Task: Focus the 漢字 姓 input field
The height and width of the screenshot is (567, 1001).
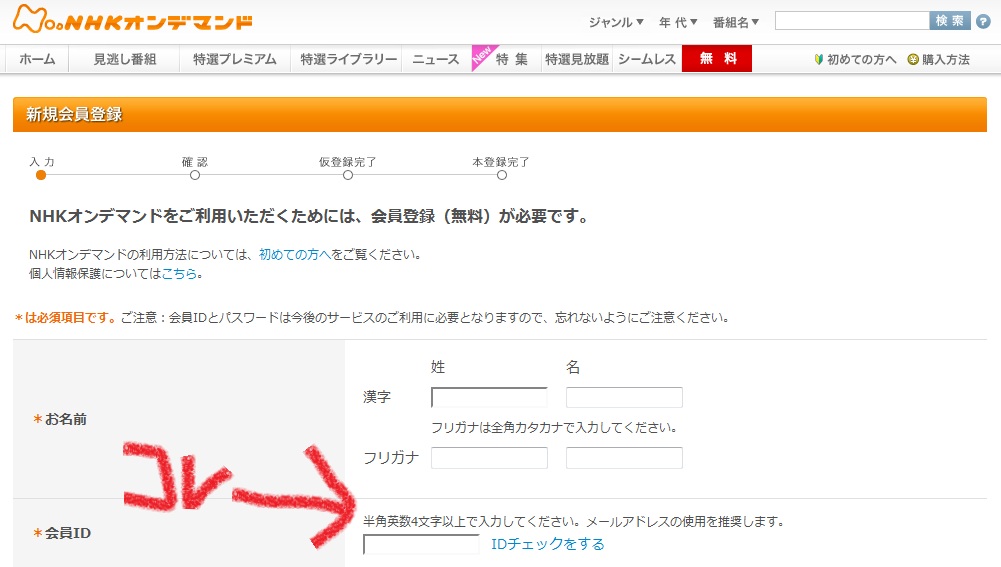Action: click(x=489, y=397)
